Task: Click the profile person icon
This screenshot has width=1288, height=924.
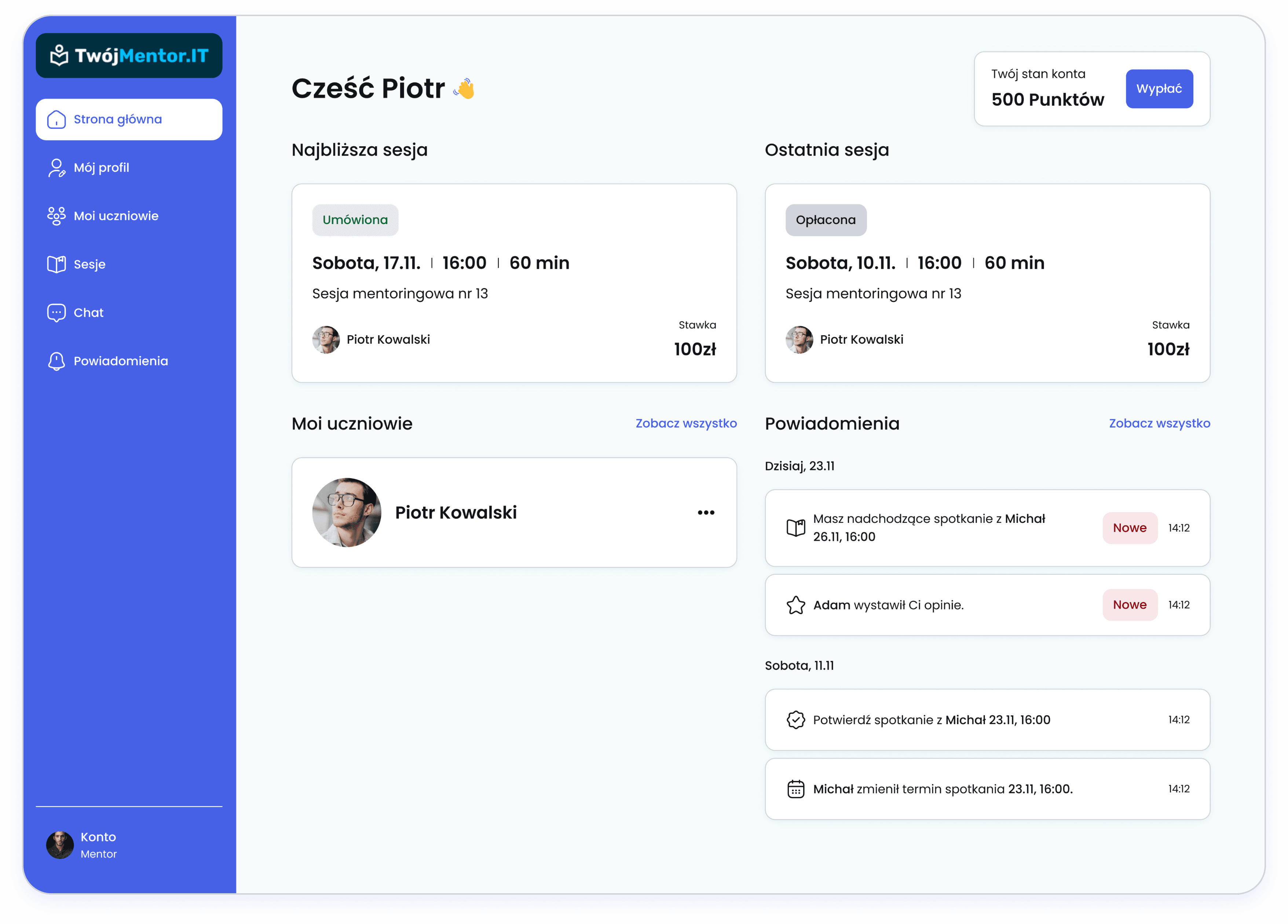Action: 56,168
